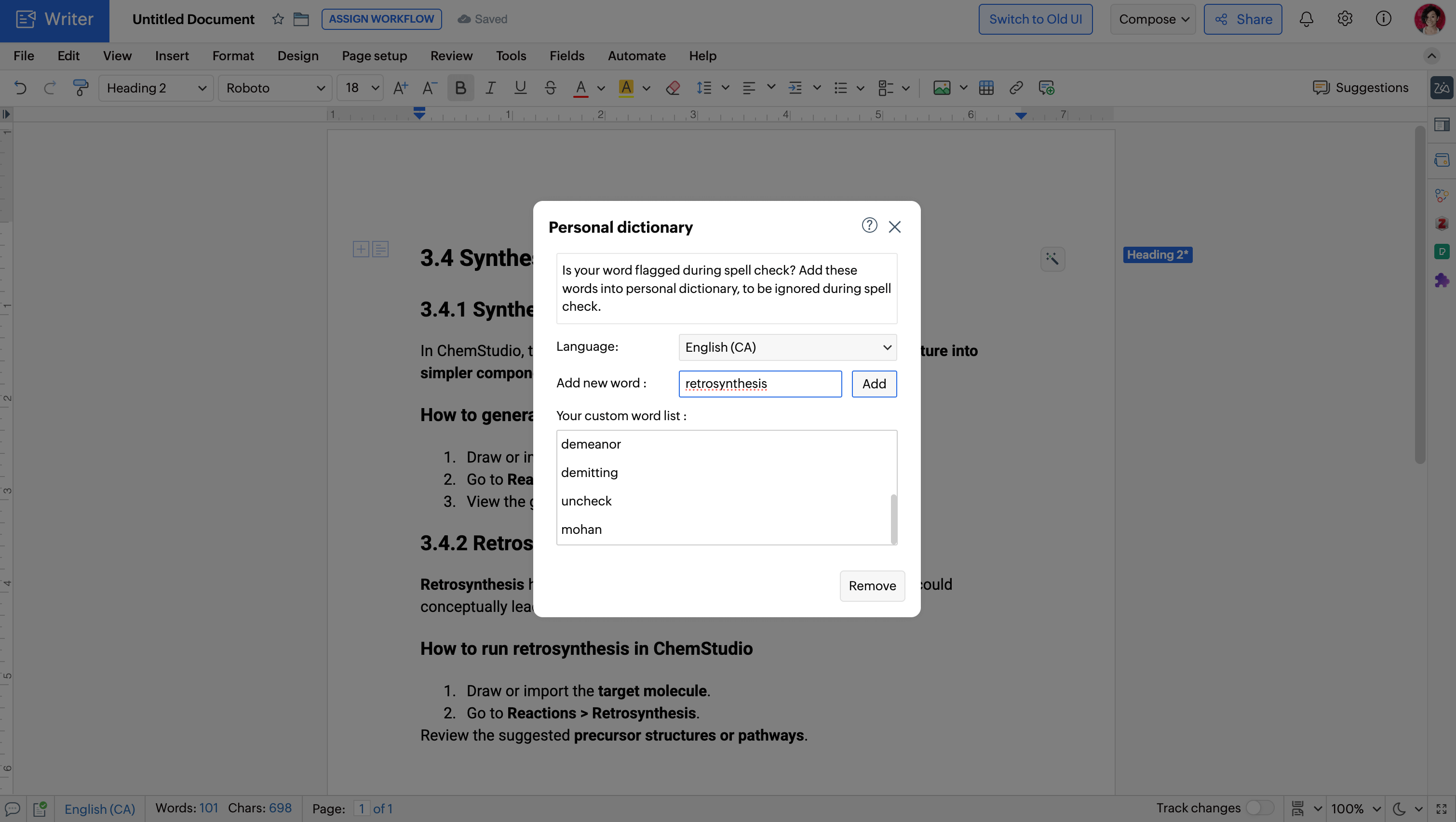Screen dimensions: 1456x822
Task: Toggle the Track changes switch
Action: pyautogui.click(x=1260, y=808)
